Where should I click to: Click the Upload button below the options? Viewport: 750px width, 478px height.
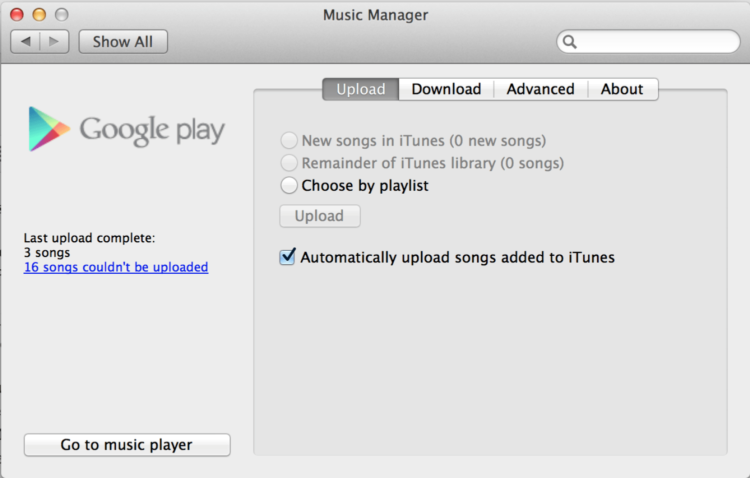[319, 216]
